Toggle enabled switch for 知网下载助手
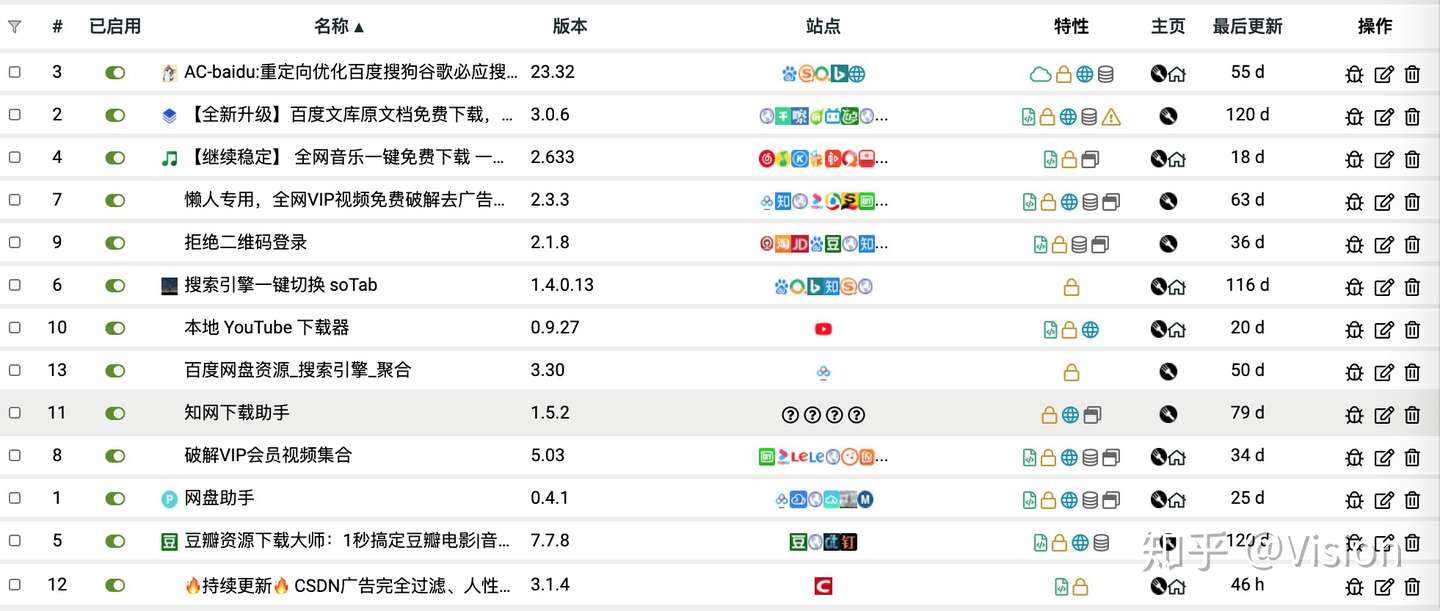 [115, 413]
